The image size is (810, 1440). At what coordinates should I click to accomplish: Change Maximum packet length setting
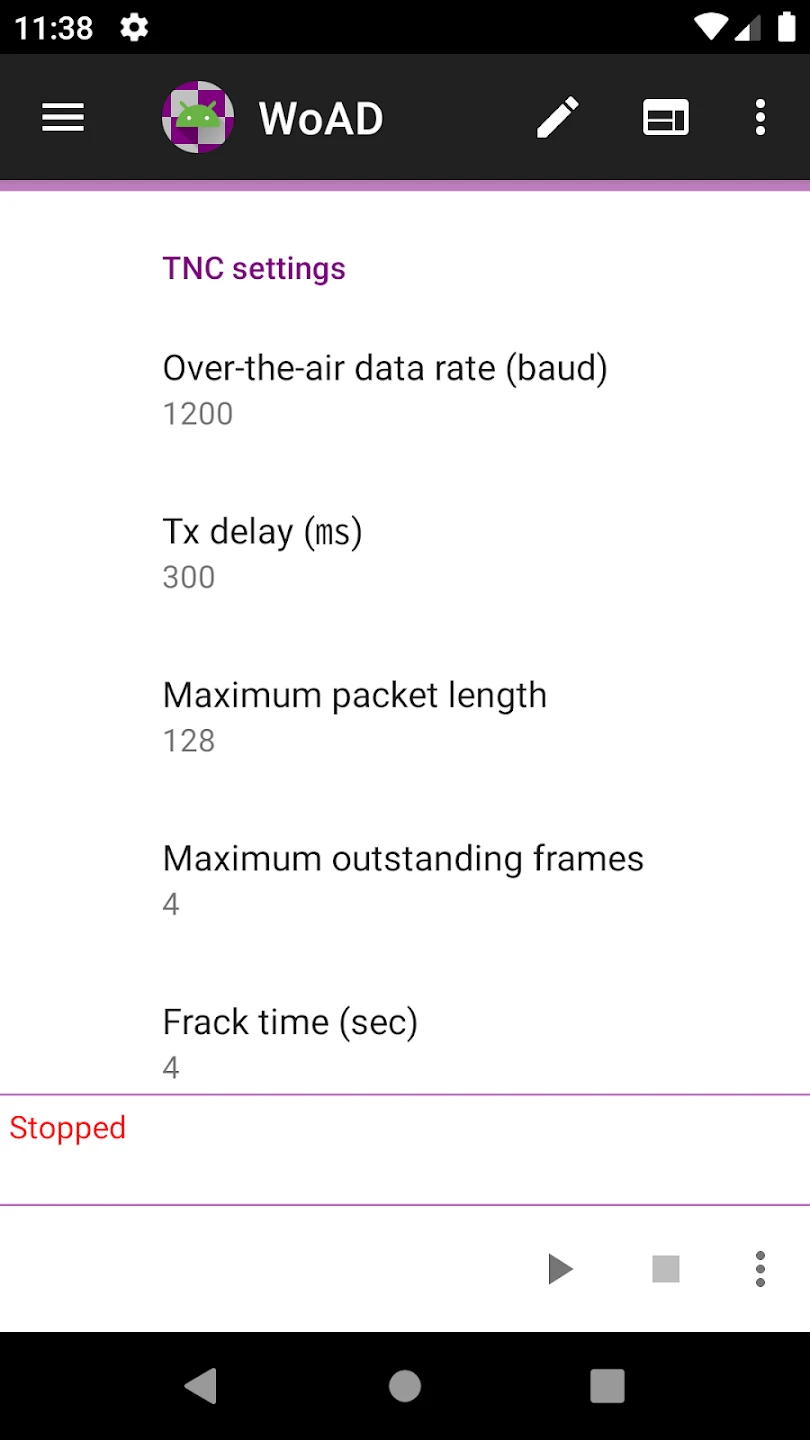tap(355, 716)
